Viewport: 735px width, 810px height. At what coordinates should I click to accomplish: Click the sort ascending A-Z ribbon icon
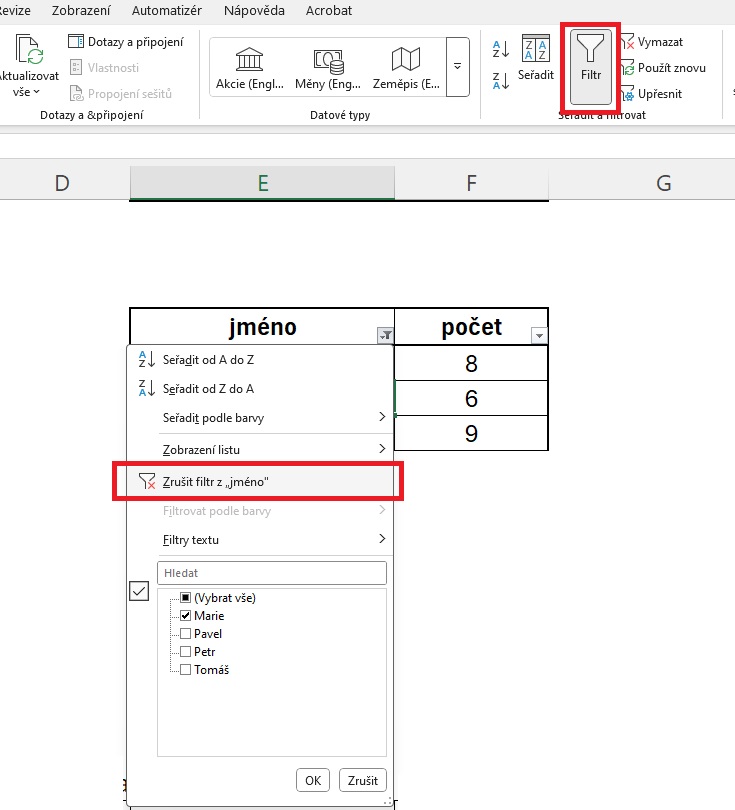point(501,46)
